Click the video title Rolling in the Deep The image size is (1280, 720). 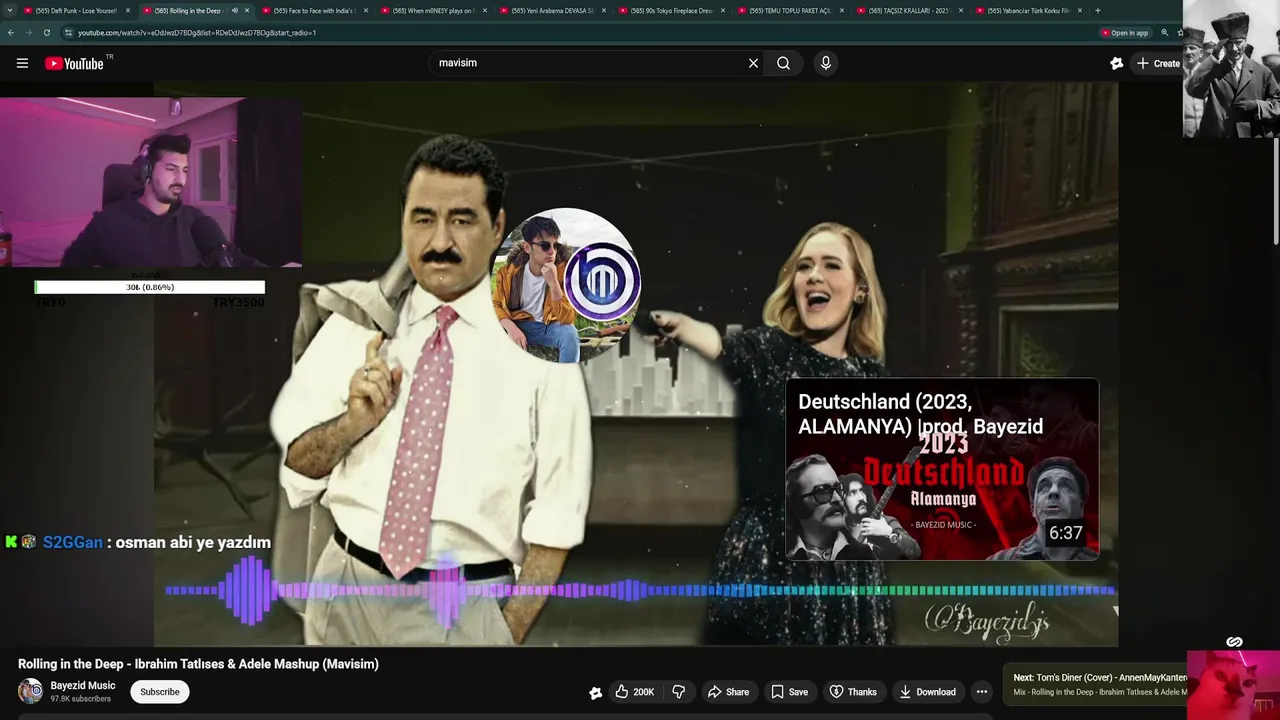pyautogui.click(x=198, y=664)
